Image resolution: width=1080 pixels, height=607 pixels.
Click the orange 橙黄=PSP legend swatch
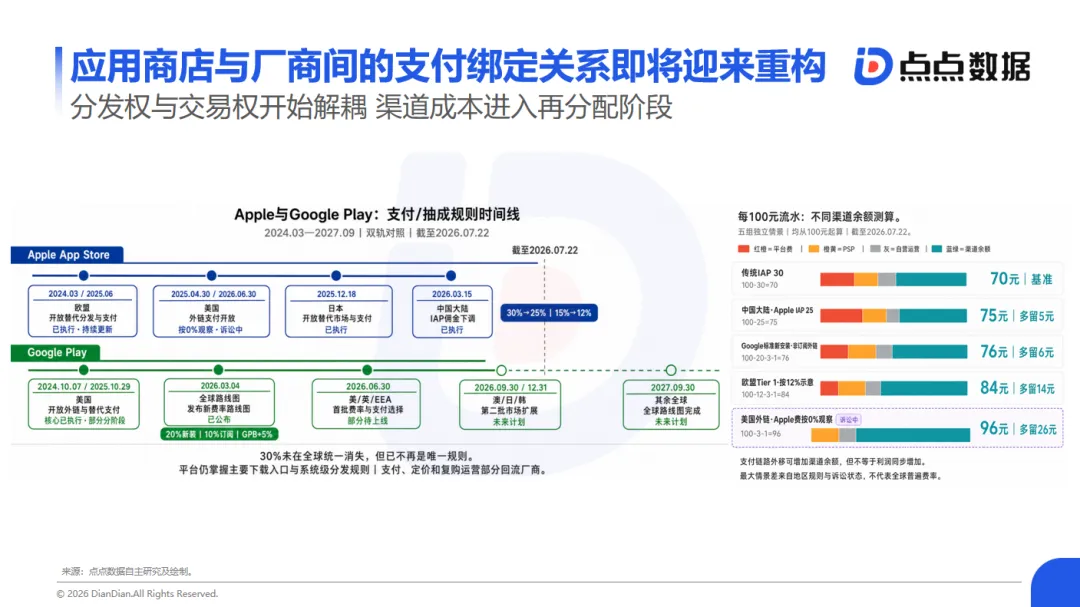click(813, 249)
